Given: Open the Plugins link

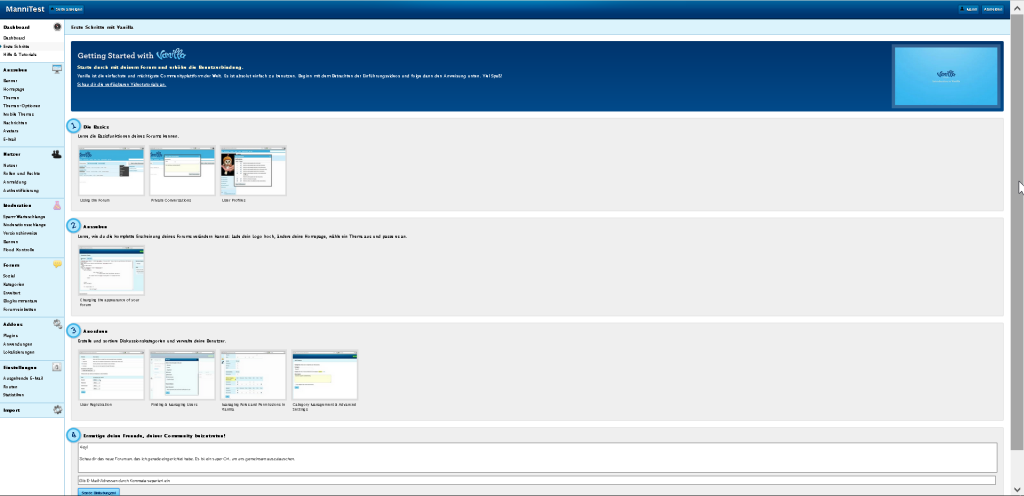Looking at the screenshot, I should [10, 335].
